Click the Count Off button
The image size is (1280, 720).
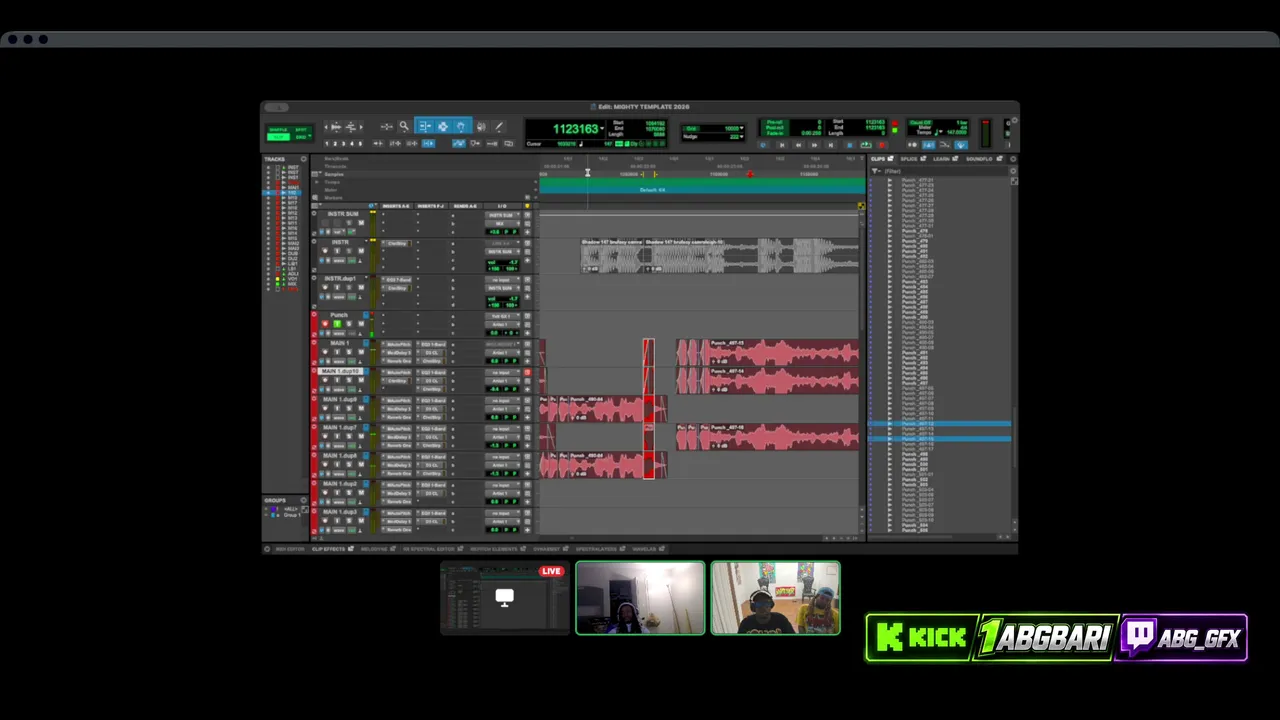click(921, 122)
